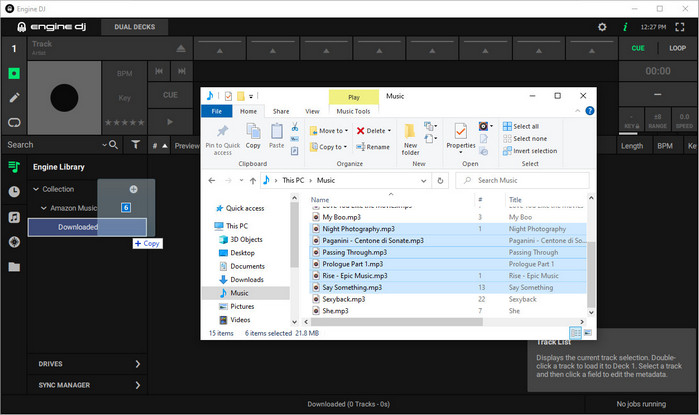Go back in Explorer navigation

[212, 181]
